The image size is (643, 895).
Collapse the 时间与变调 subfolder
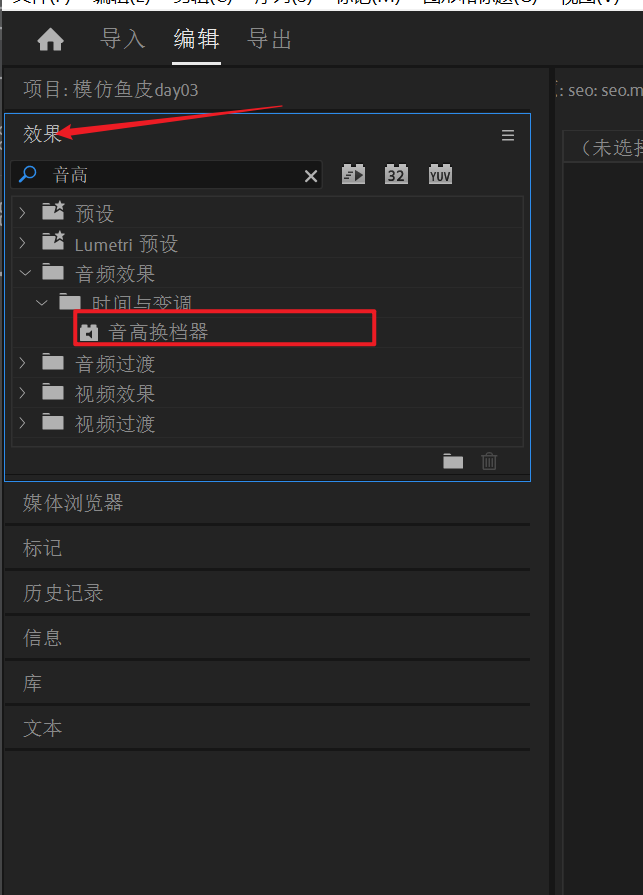click(x=42, y=303)
